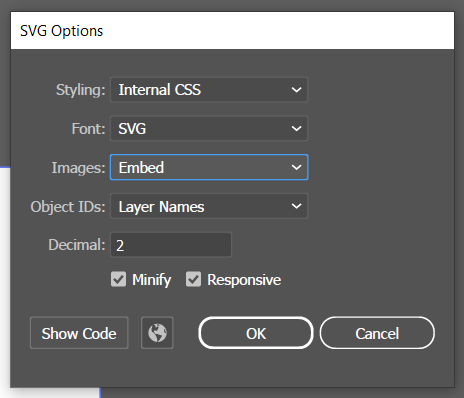Open the Object IDs dropdown showing Layer Names

point(209,206)
